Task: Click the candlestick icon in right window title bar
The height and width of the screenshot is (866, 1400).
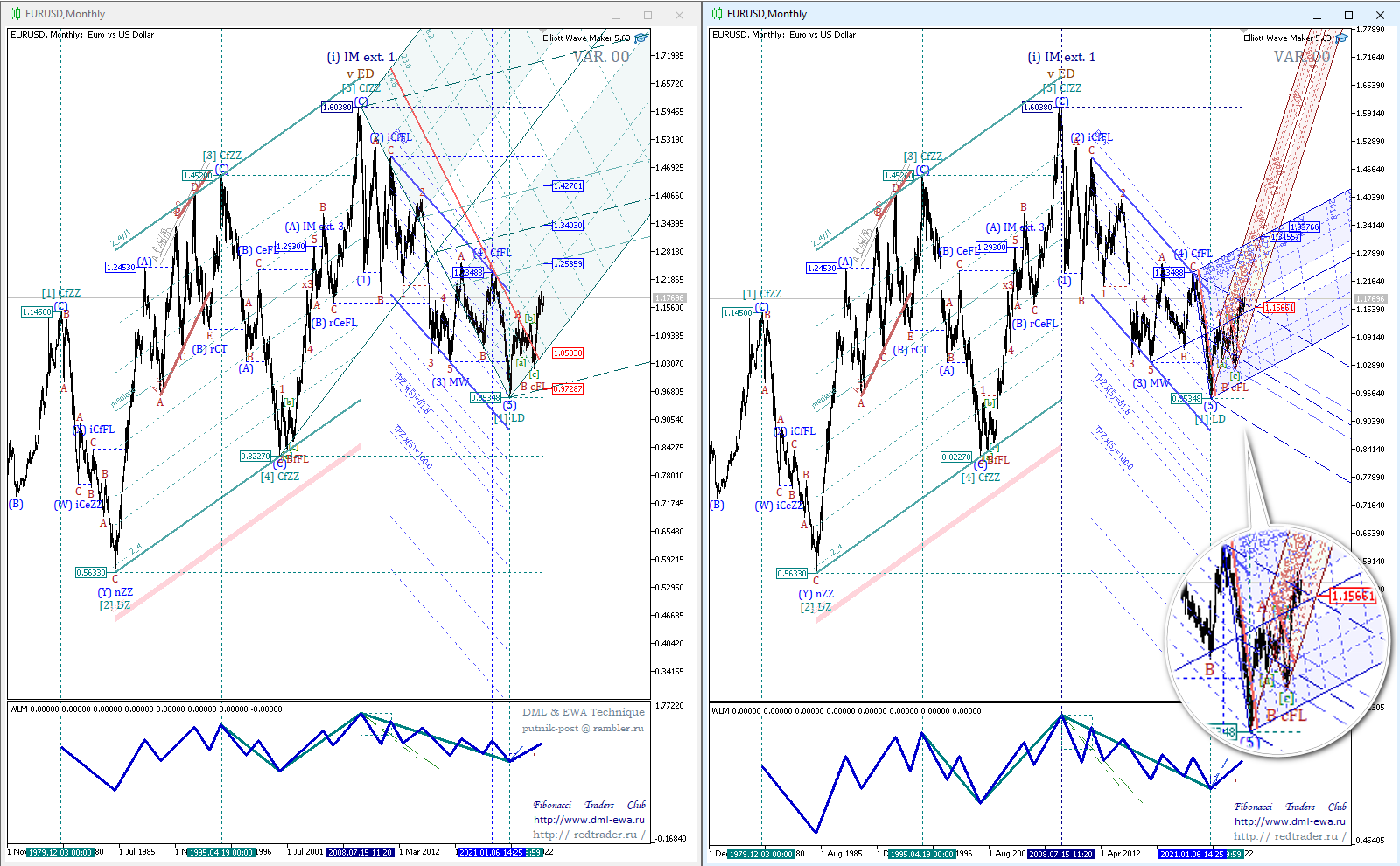Action: 717,14
